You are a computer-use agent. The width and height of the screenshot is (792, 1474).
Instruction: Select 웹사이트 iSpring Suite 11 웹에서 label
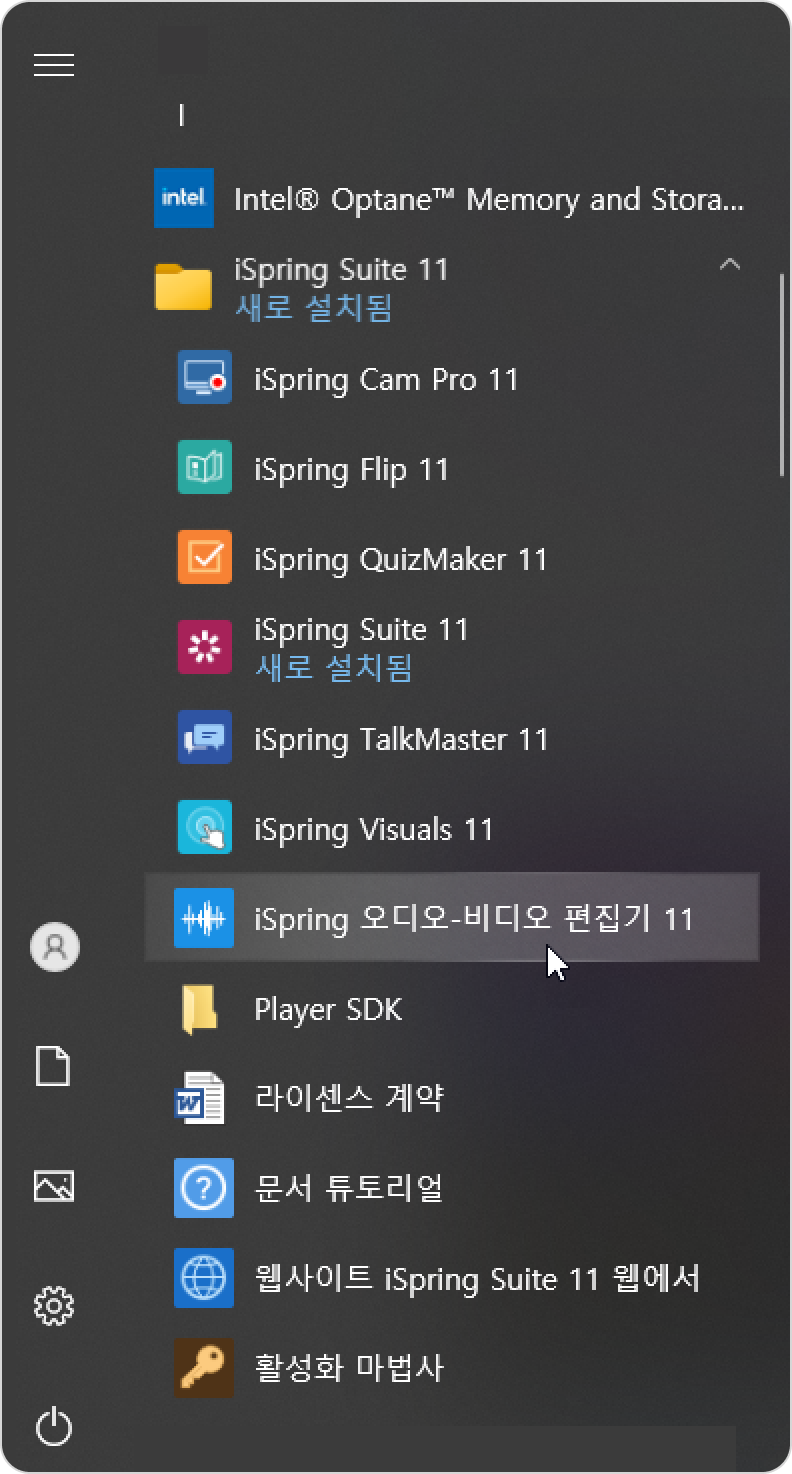click(x=477, y=1278)
